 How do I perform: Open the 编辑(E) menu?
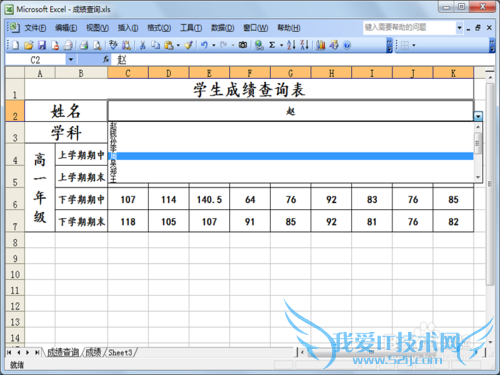66,28
